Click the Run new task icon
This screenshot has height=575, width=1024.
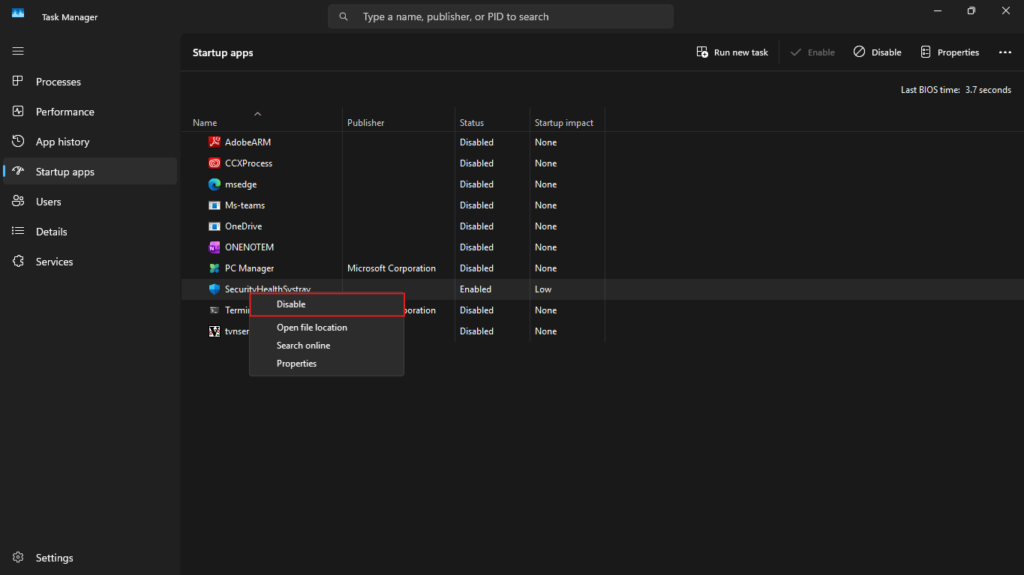[702, 52]
